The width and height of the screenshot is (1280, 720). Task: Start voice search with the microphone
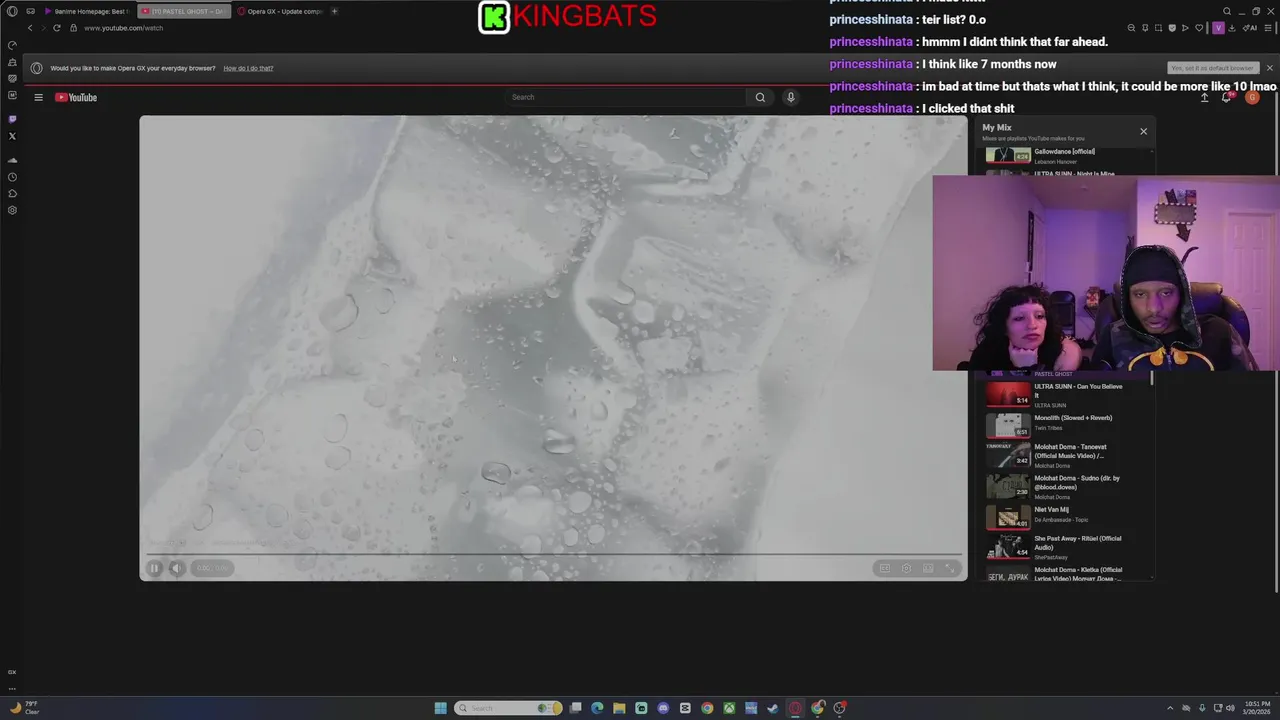pyautogui.click(x=790, y=97)
